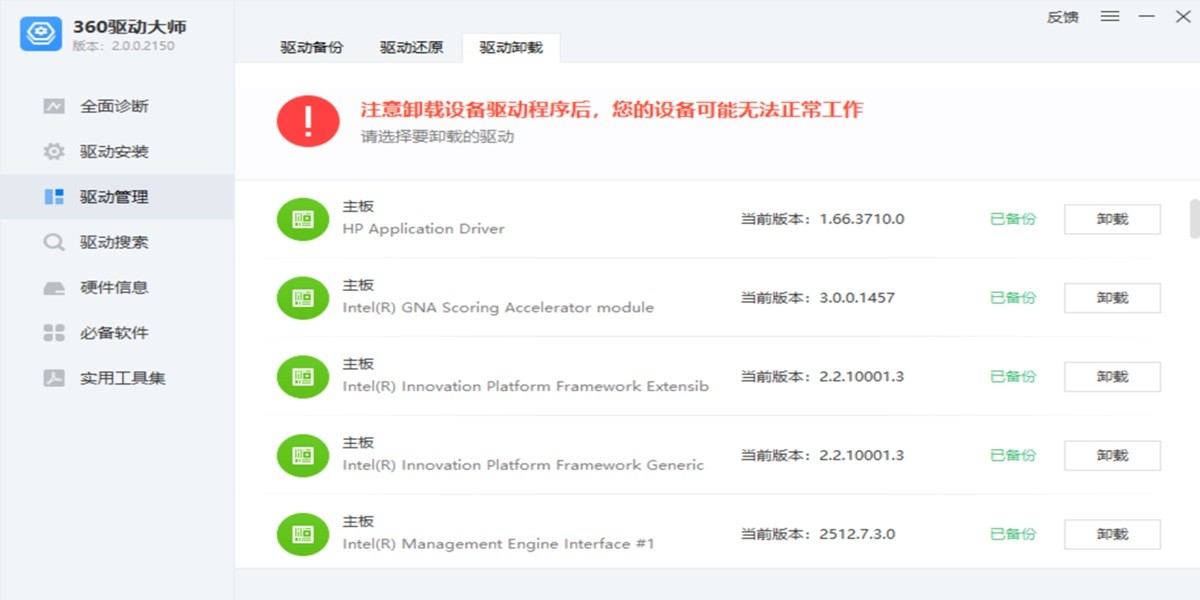This screenshot has width=1200, height=600.
Task: Open the hamburger menu at top right
Action: pyautogui.click(x=1109, y=17)
